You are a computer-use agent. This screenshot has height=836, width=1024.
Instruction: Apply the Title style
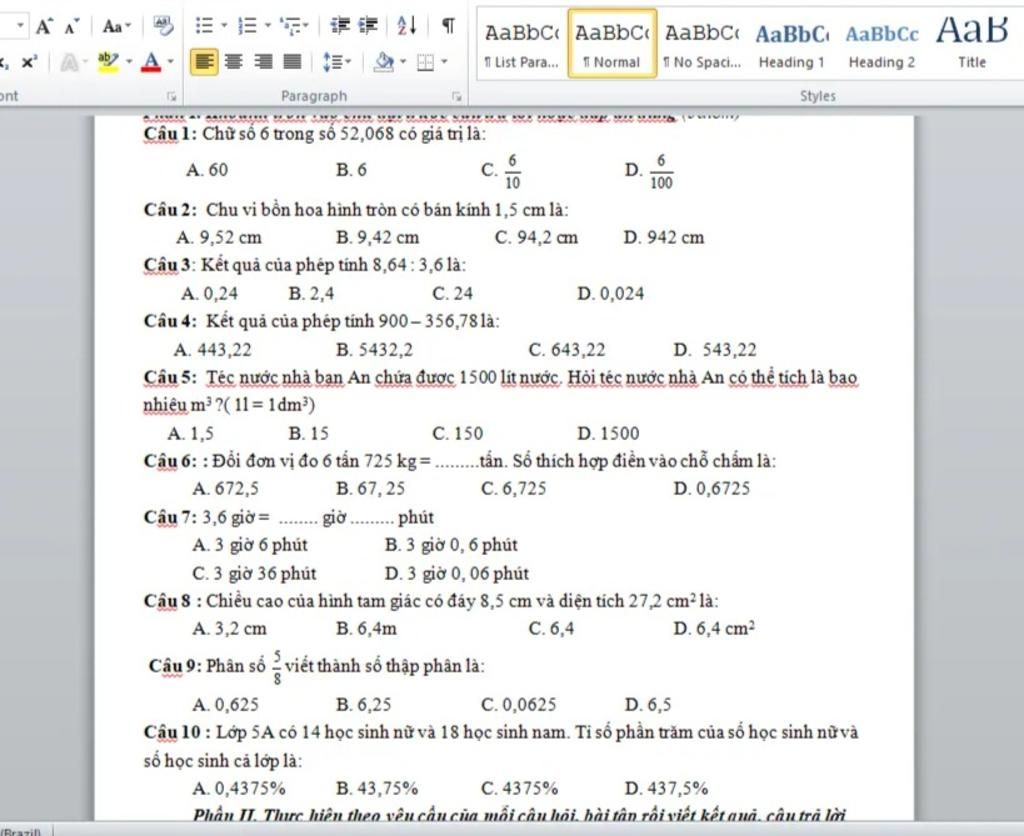(x=972, y=45)
